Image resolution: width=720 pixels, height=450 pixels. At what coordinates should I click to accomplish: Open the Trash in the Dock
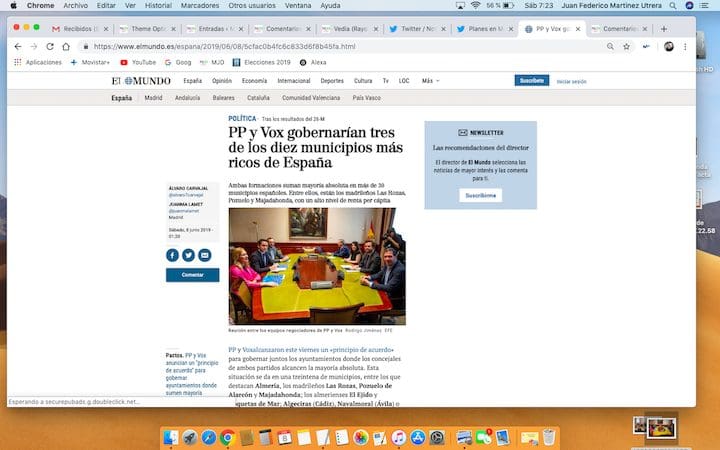pos(549,437)
